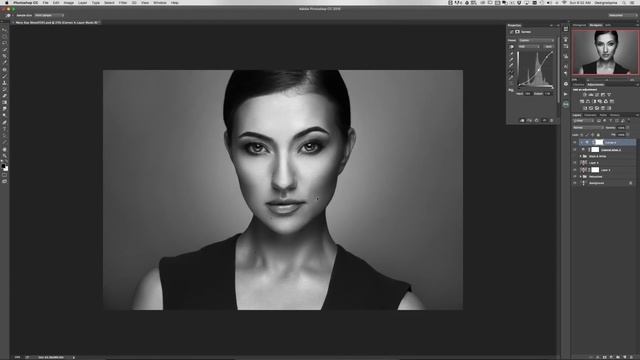Click reset-to-defaults icon in Properties panel
Image resolution: width=640 pixels, height=360 pixels.
click(x=536, y=120)
